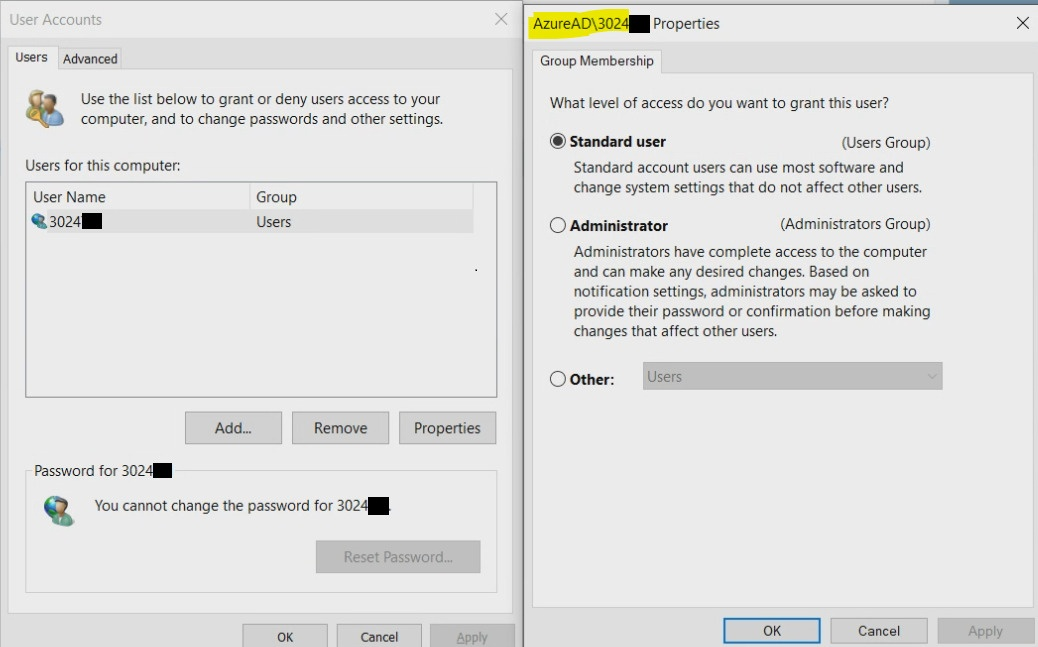
Task: Click OK in the User Accounts window
Action: point(285,636)
